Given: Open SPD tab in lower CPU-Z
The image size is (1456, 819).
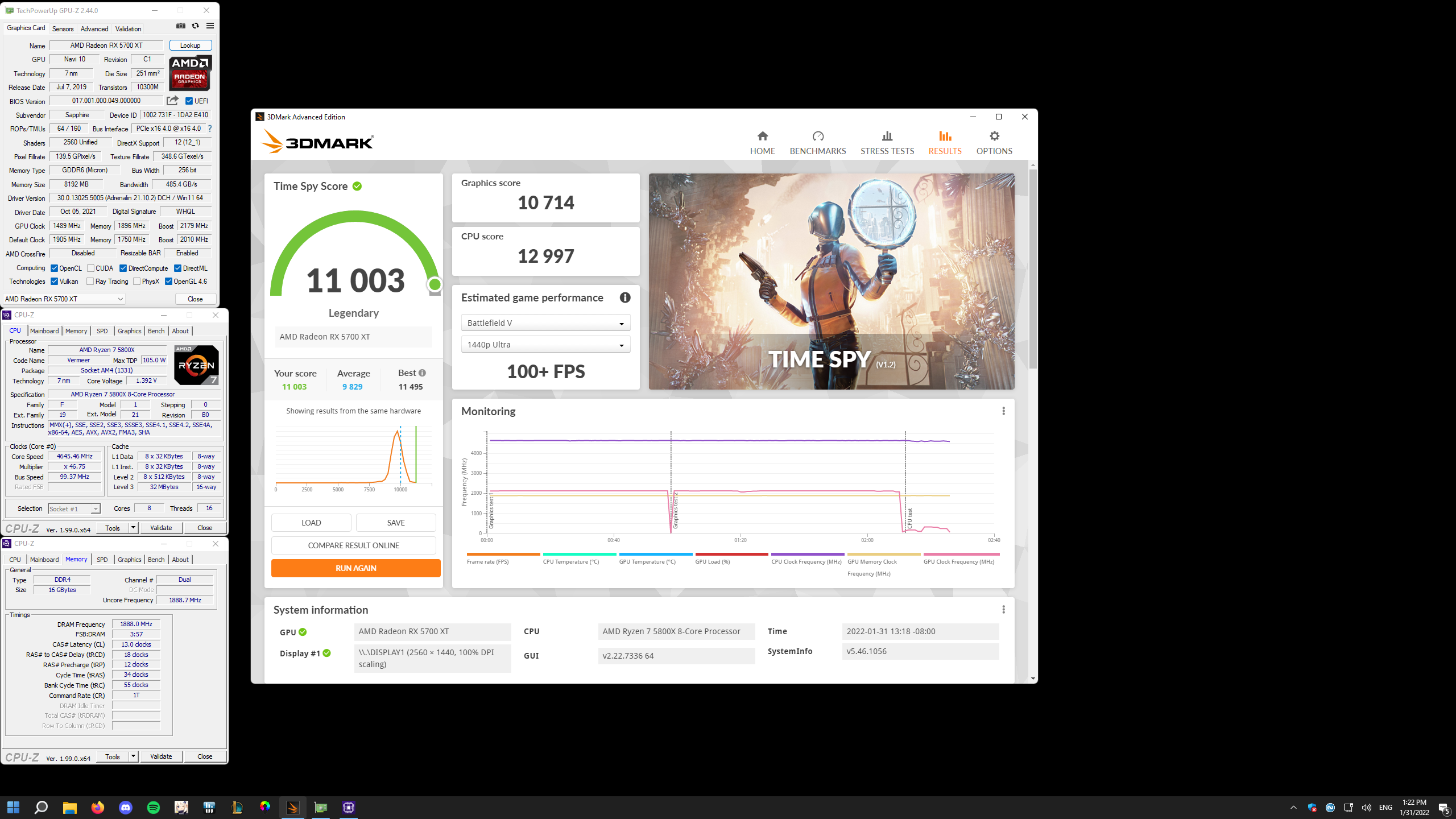Looking at the screenshot, I should (102, 560).
